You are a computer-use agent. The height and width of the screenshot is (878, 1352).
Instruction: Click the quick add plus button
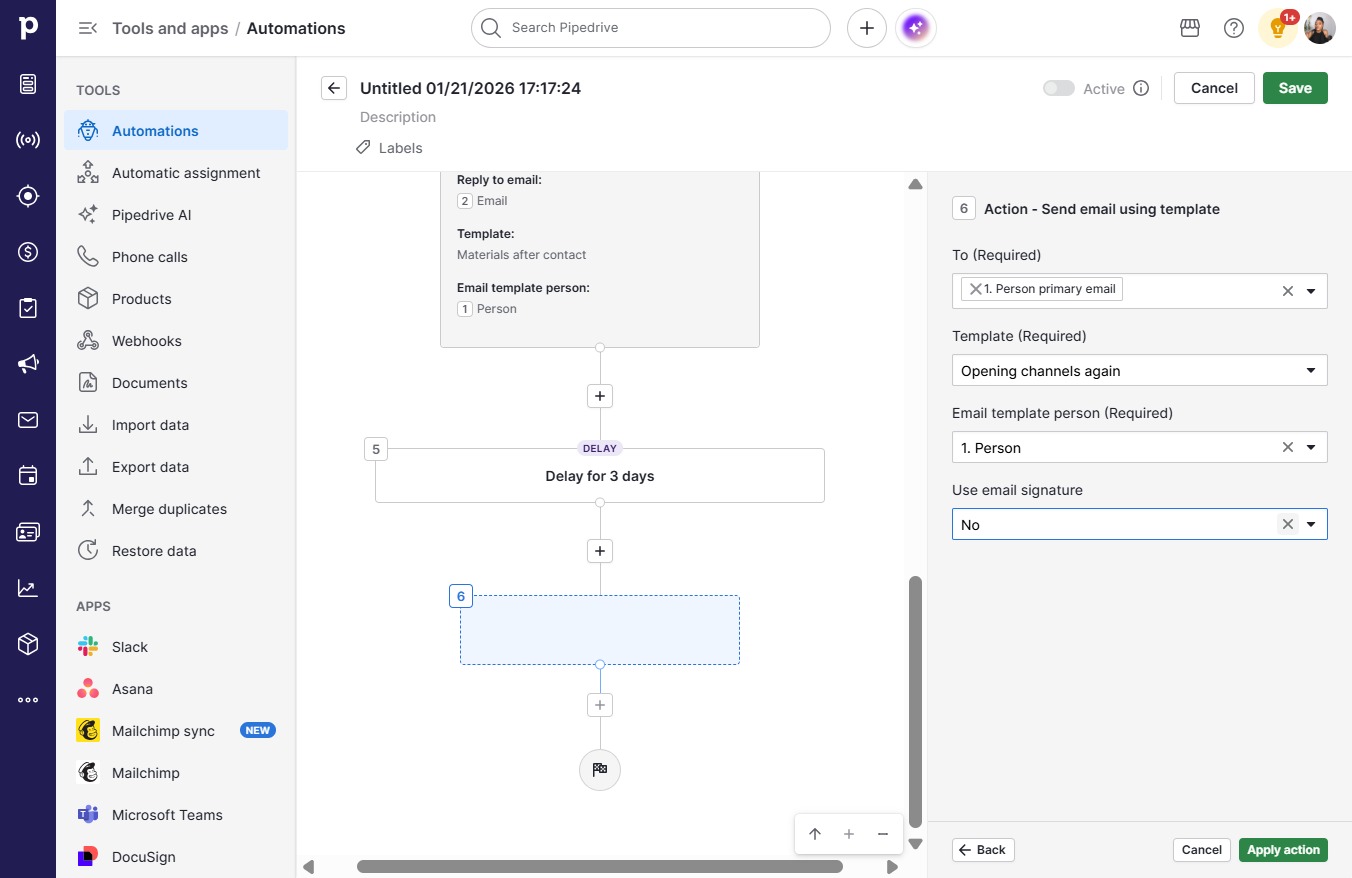click(867, 28)
